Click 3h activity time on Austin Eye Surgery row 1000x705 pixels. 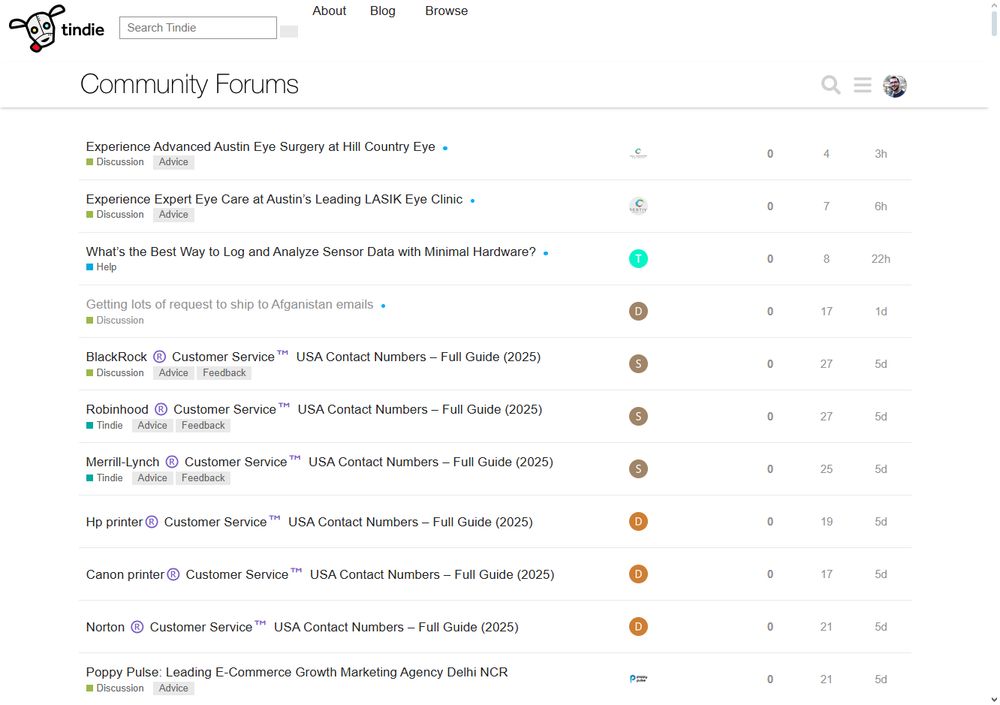[x=881, y=154]
